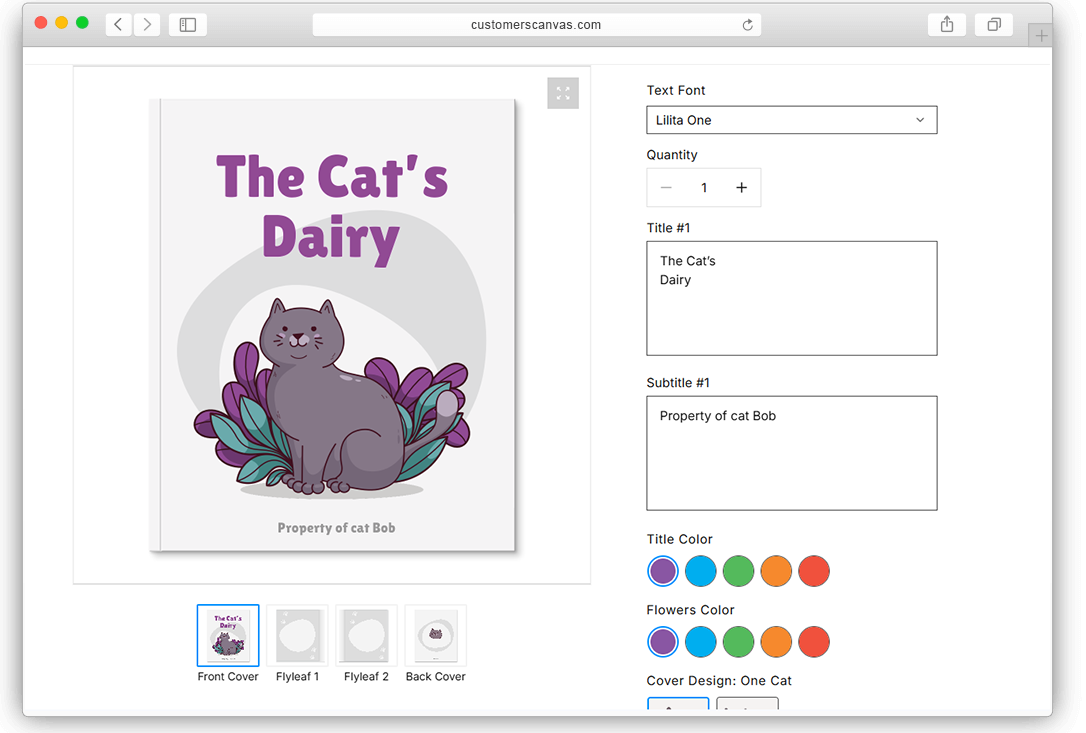The width and height of the screenshot is (1086, 733).
Task: Open the browser share icon
Action: [x=947, y=24]
